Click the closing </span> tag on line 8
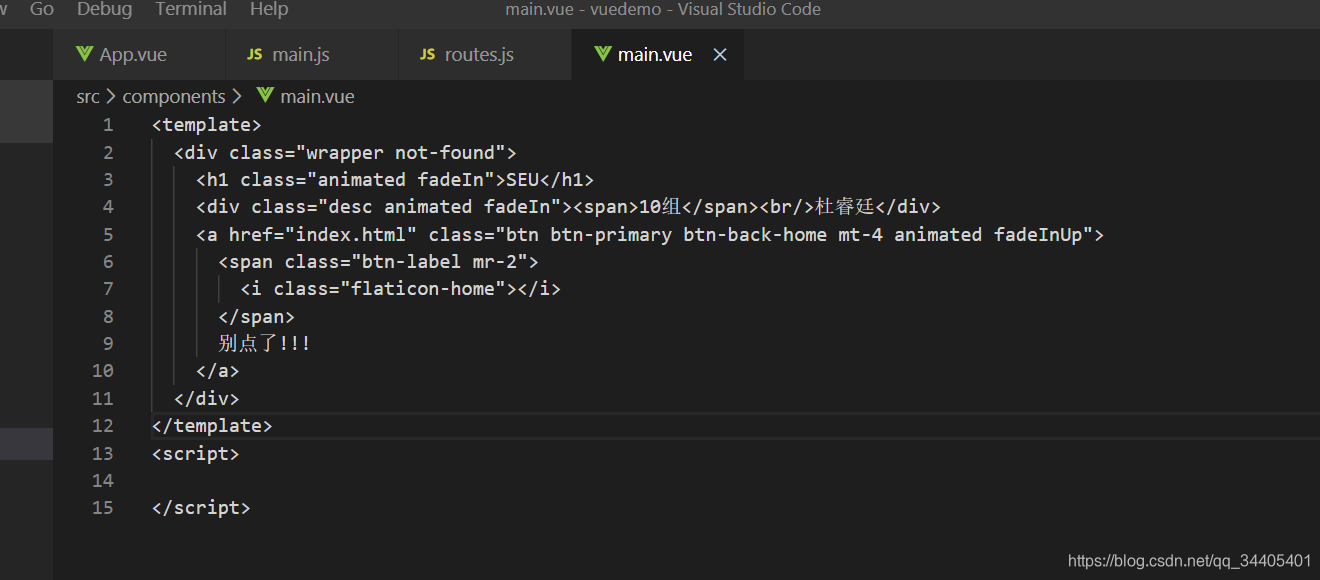This screenshot has height=580, width=1320. pos(257,317)
